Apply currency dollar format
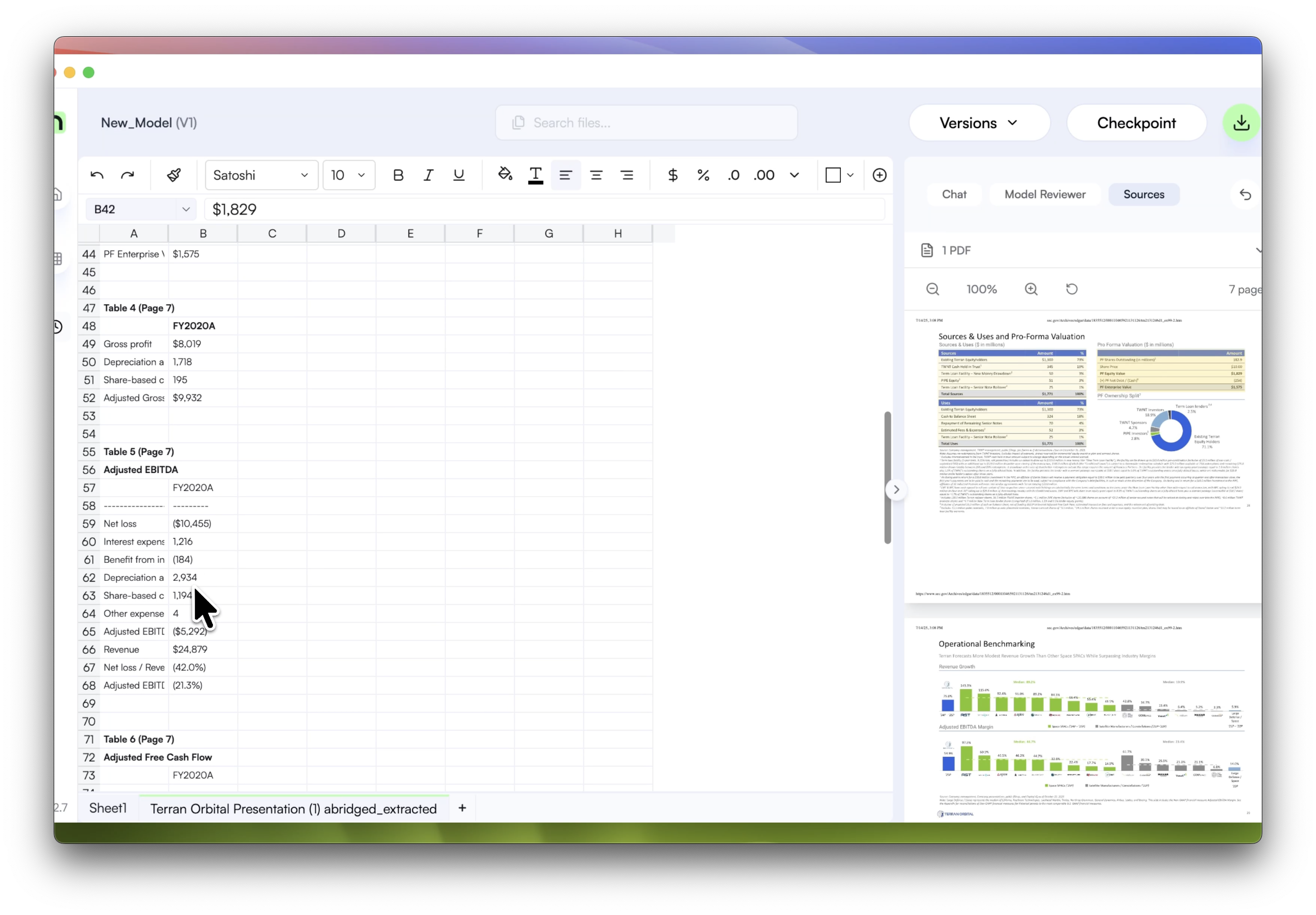 pyautogui.click(x=673, y=176)
